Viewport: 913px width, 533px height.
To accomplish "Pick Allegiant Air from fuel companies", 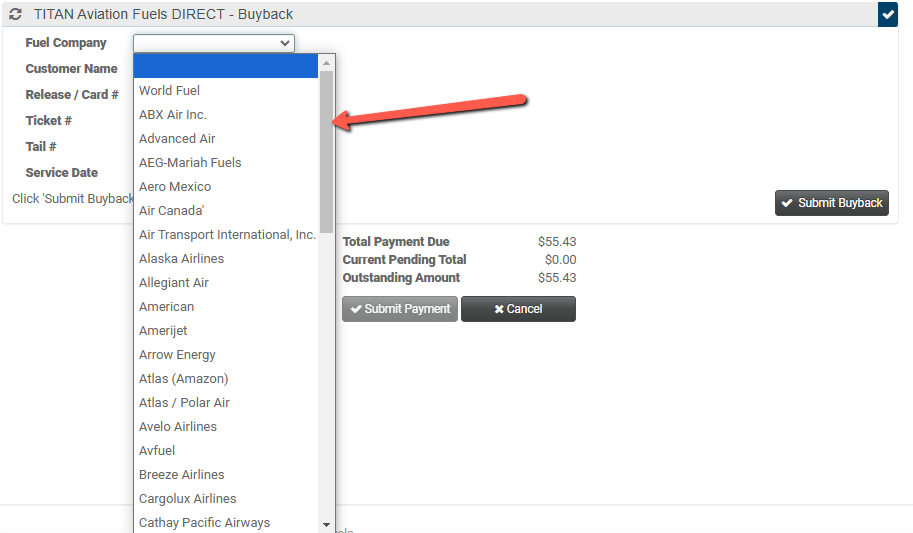I will pyautogui.click(x=174, y=283).
